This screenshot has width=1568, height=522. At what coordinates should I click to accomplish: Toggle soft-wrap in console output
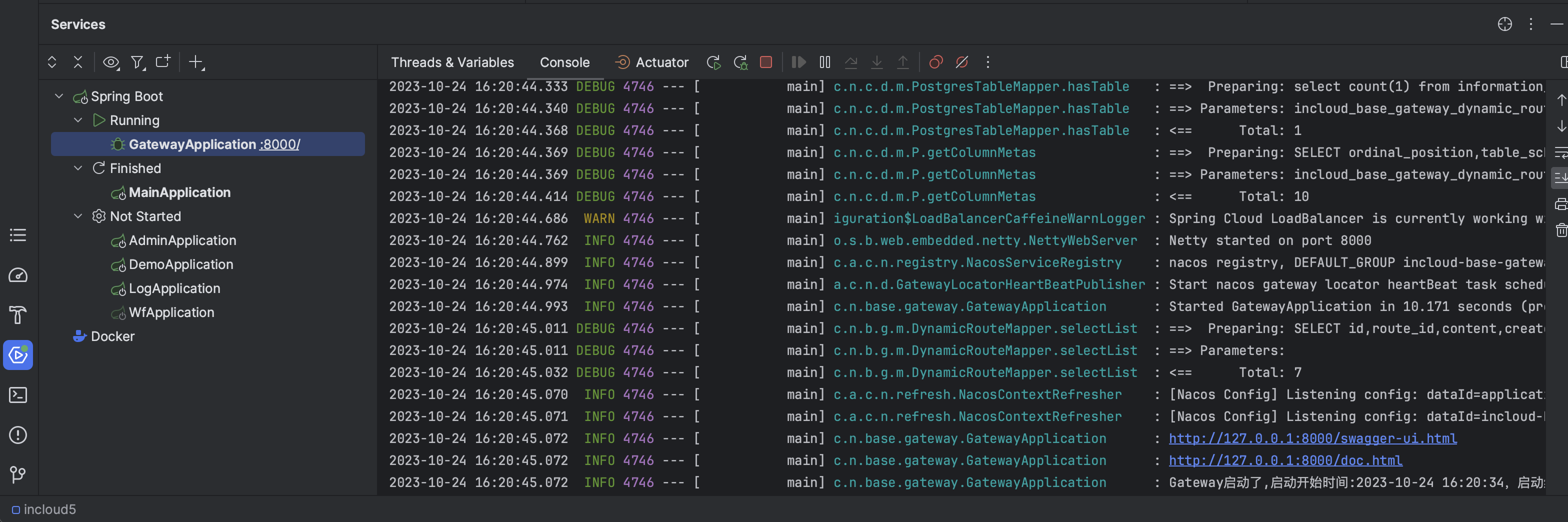coord(1560,152)
